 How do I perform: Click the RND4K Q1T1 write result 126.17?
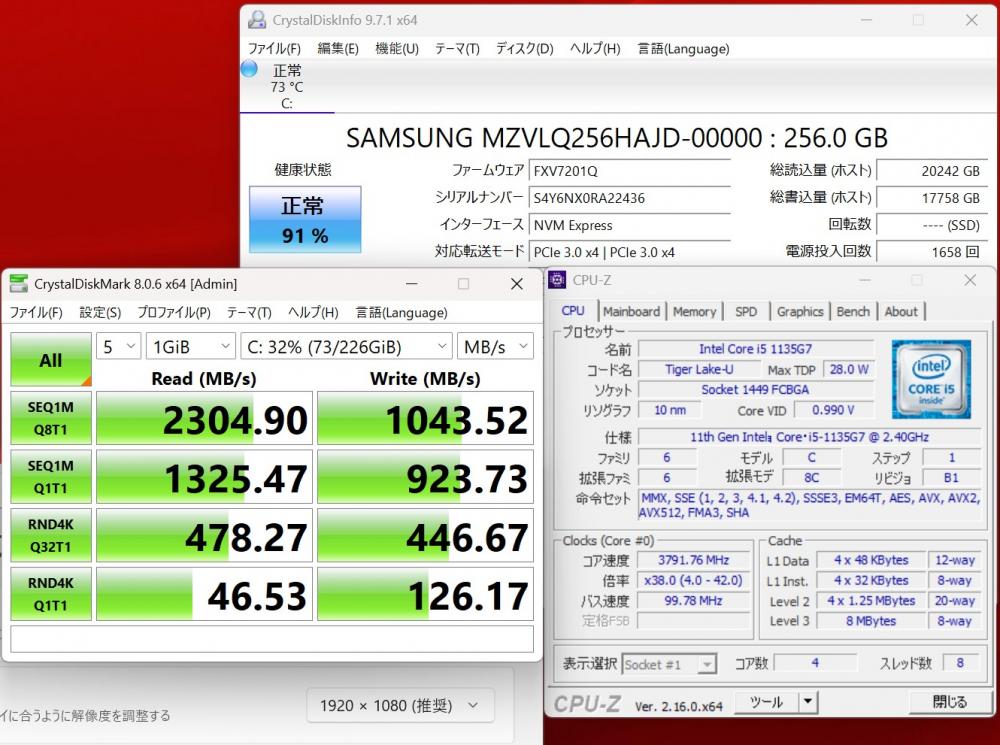pos(425,594)
